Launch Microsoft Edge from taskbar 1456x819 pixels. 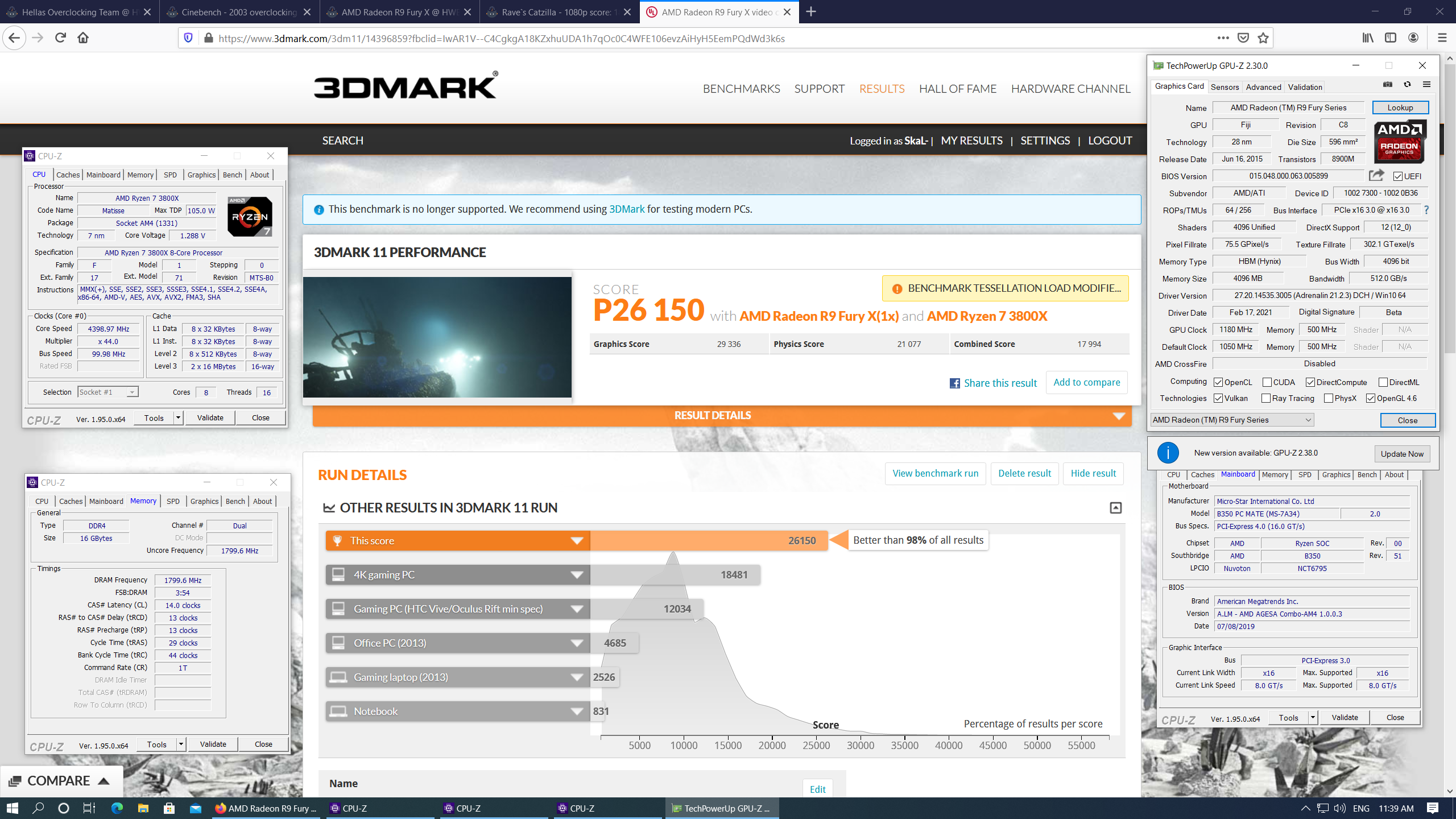coord(117,808)
